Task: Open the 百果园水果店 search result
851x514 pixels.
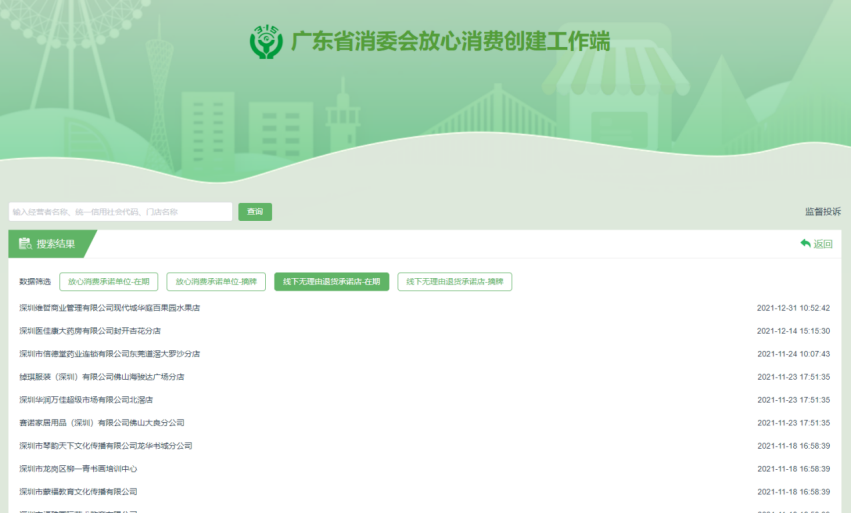Action: point(110,308)
